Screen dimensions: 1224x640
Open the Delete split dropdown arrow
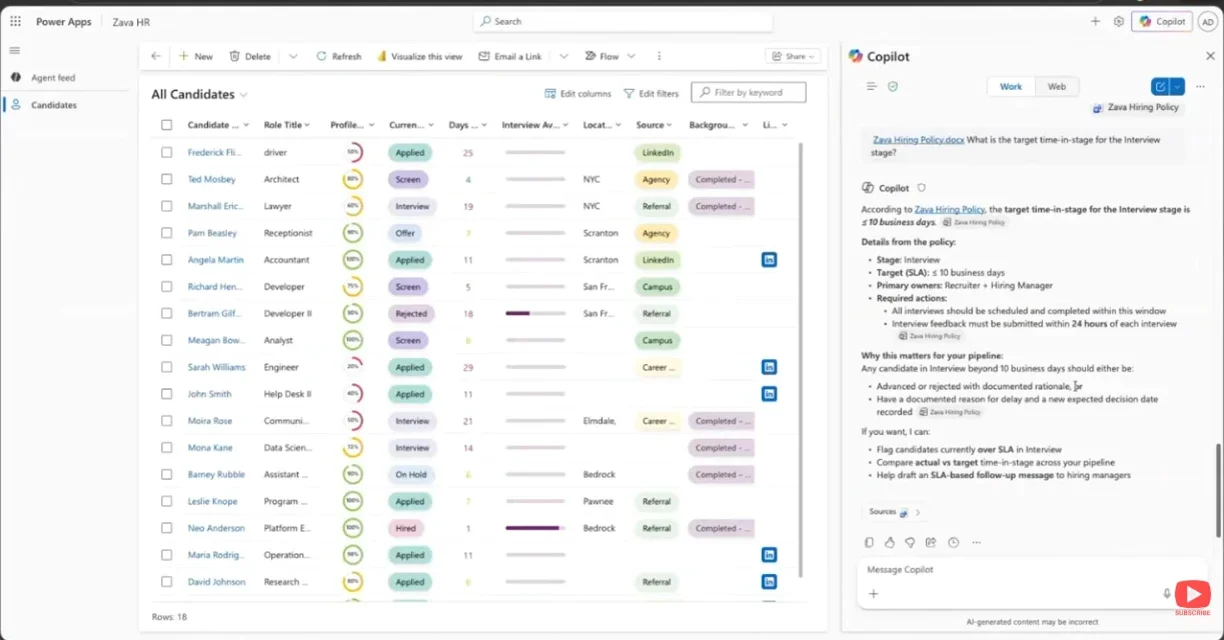click(x=293, y=56)
